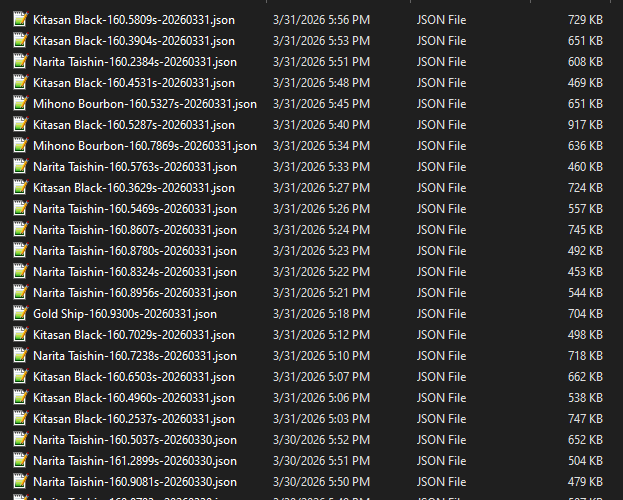Click the file icon of Narita Taishin-161.2899s-20260330.json

21,461
